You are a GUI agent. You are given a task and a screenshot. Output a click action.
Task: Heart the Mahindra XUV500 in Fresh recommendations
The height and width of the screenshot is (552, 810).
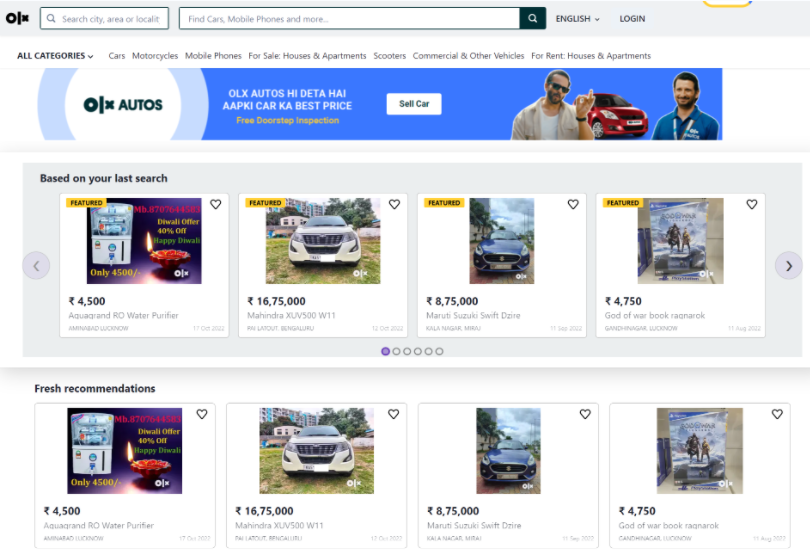(x=394, y=414)
